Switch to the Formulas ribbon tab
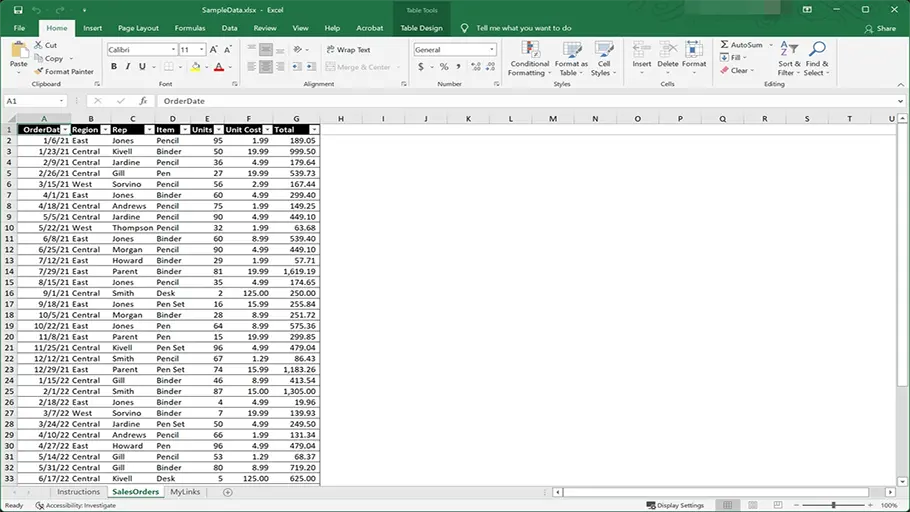 [x=190, y=28]
